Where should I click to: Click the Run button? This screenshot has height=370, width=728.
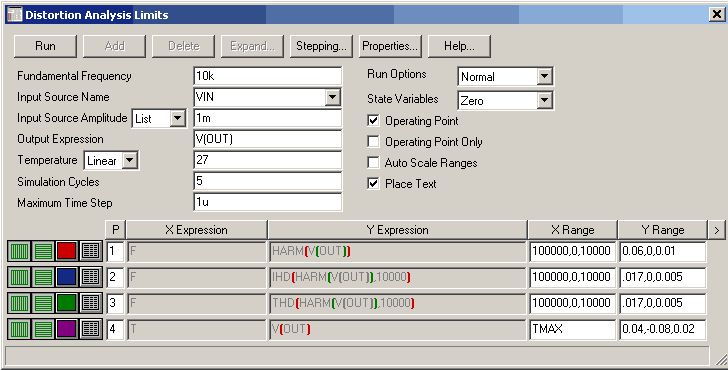[x=45, y=46]
